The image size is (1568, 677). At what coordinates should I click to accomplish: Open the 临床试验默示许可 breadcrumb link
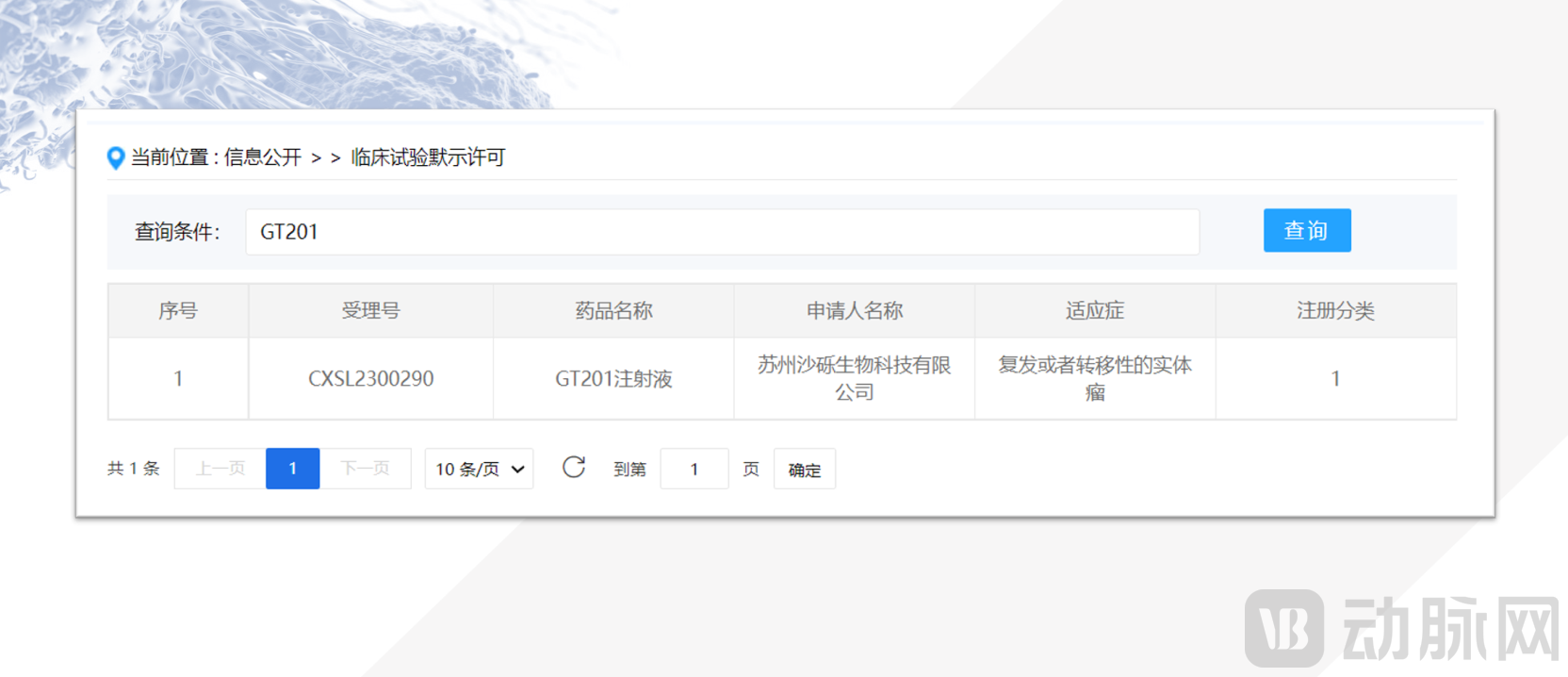428,157
